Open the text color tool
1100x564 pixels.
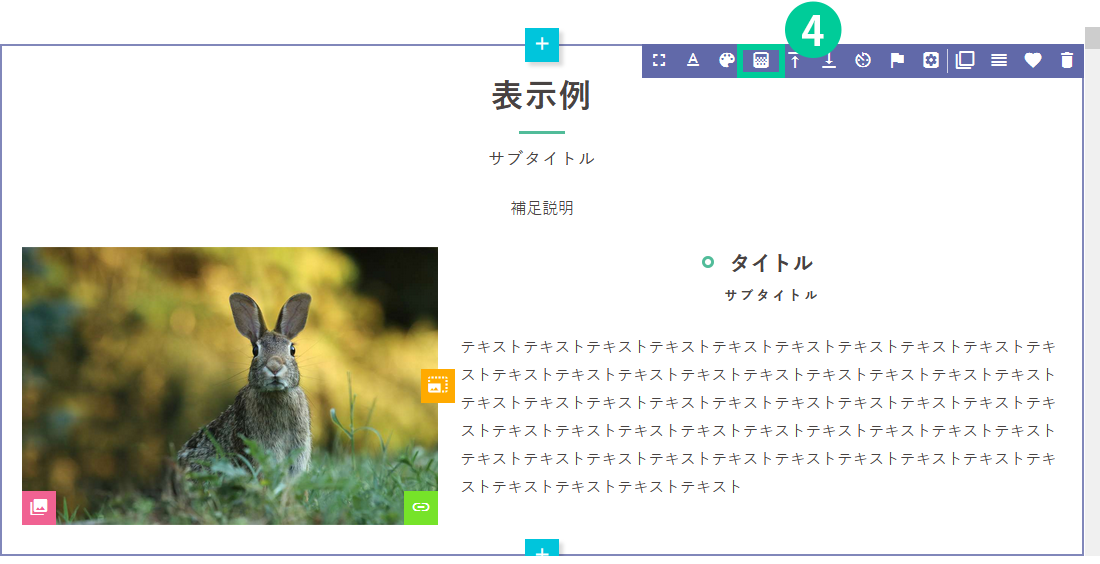[693, 61]
